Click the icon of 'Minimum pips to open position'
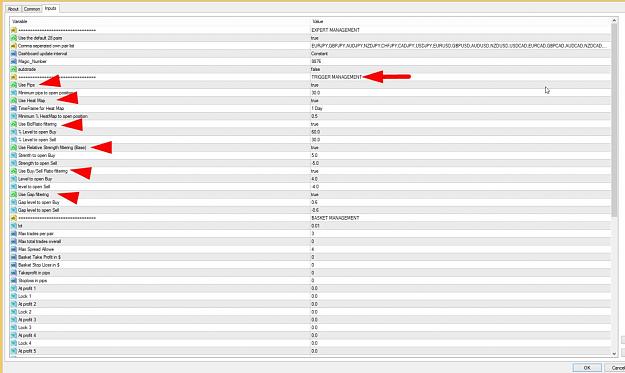Viewport: 625px width, 373px height. [14, 93]
